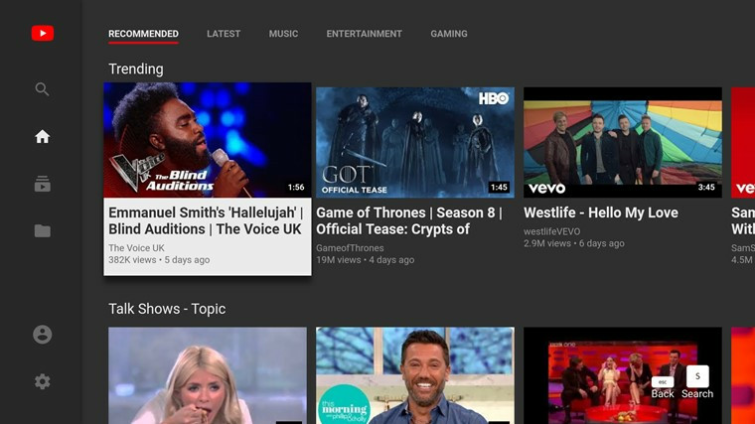Switch to the Music tab
Screen dimensions: 755x424
[283, 34]
